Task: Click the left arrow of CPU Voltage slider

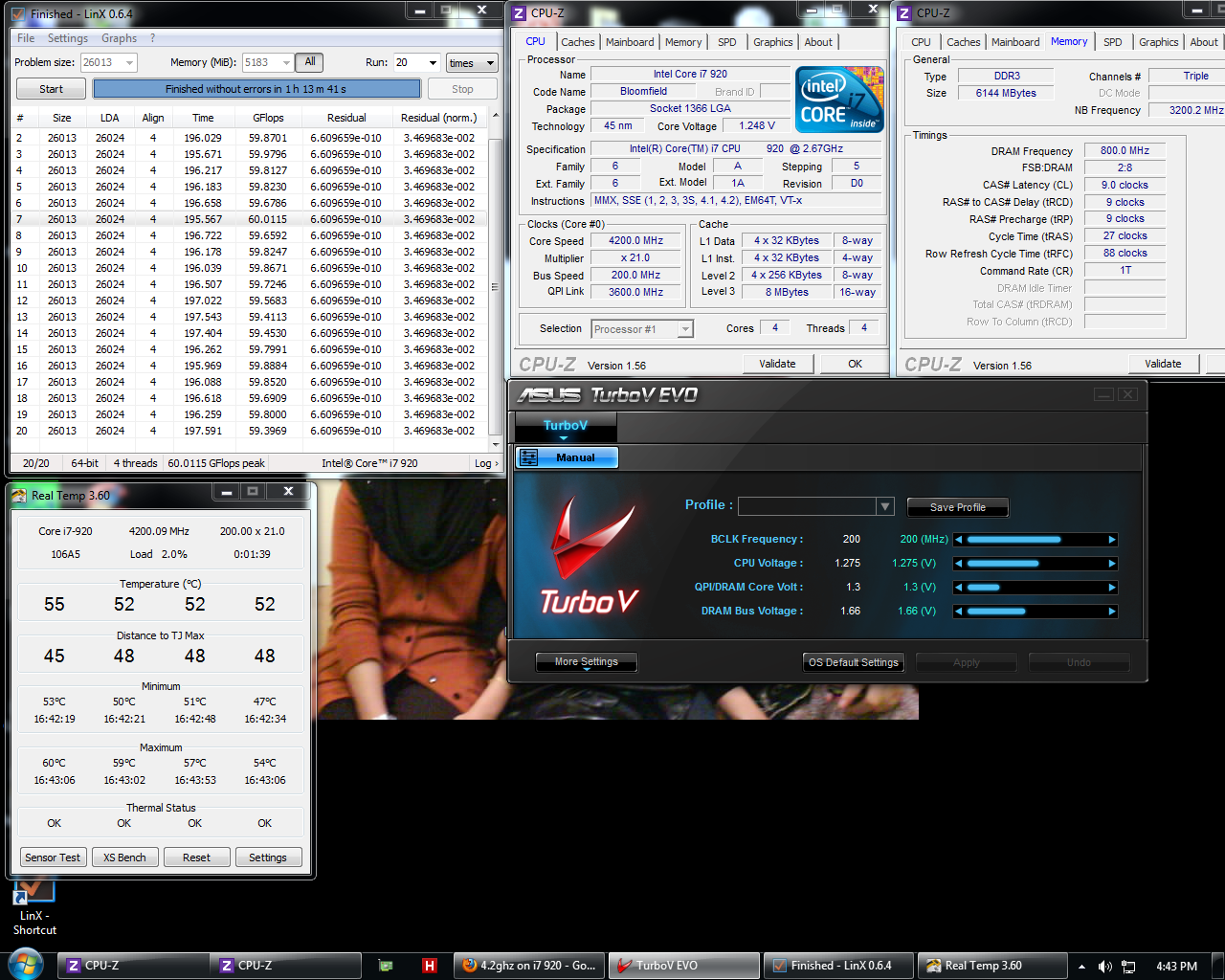Action: (x=959, y=564)
